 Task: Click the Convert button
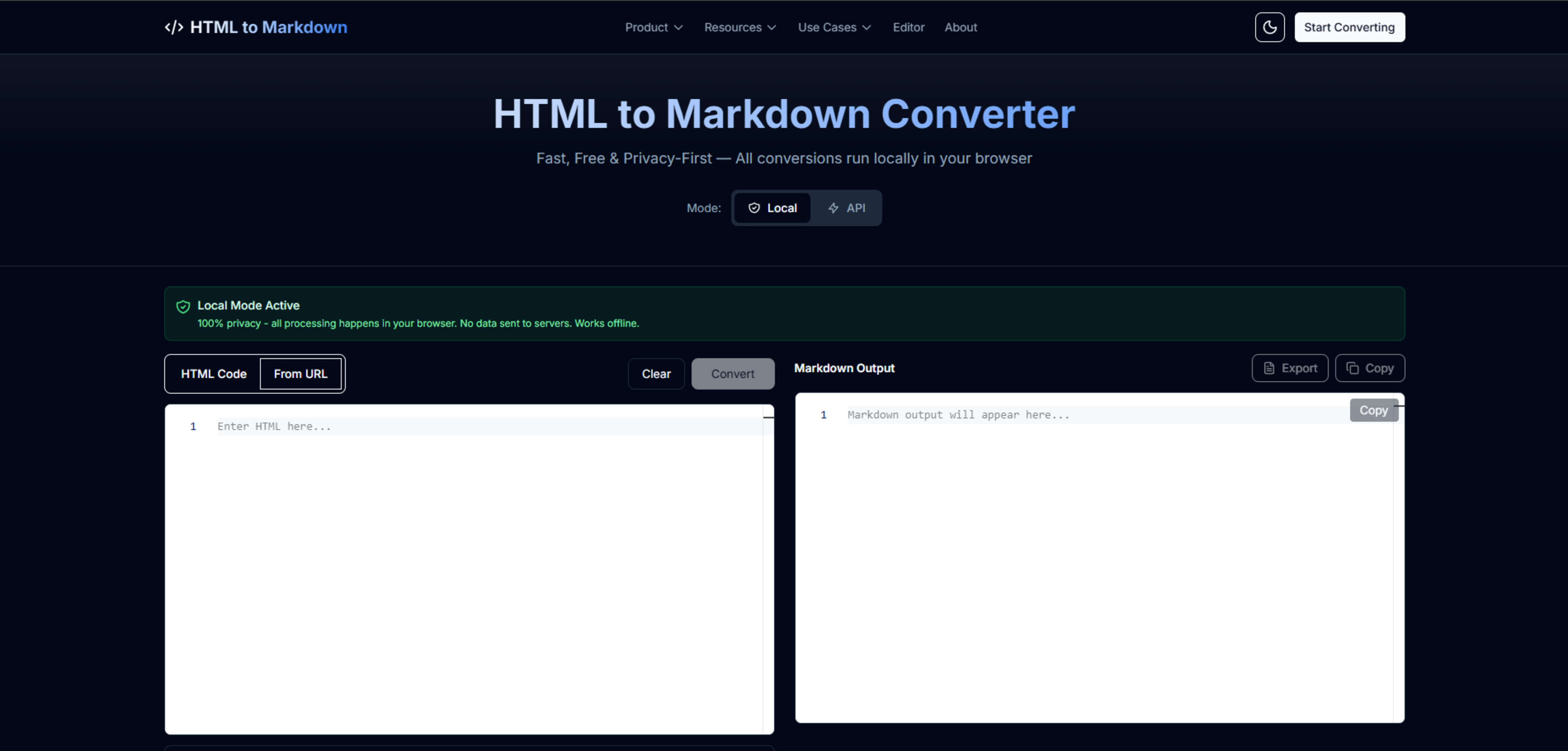click(733, 374)
